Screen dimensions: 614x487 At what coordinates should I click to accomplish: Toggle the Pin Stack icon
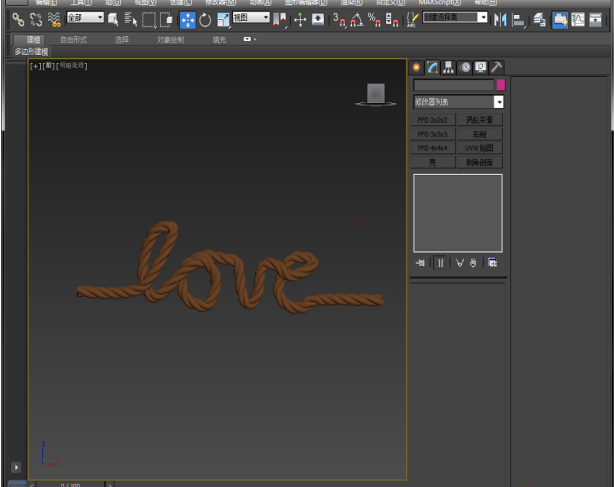click(x=420, y=263)
